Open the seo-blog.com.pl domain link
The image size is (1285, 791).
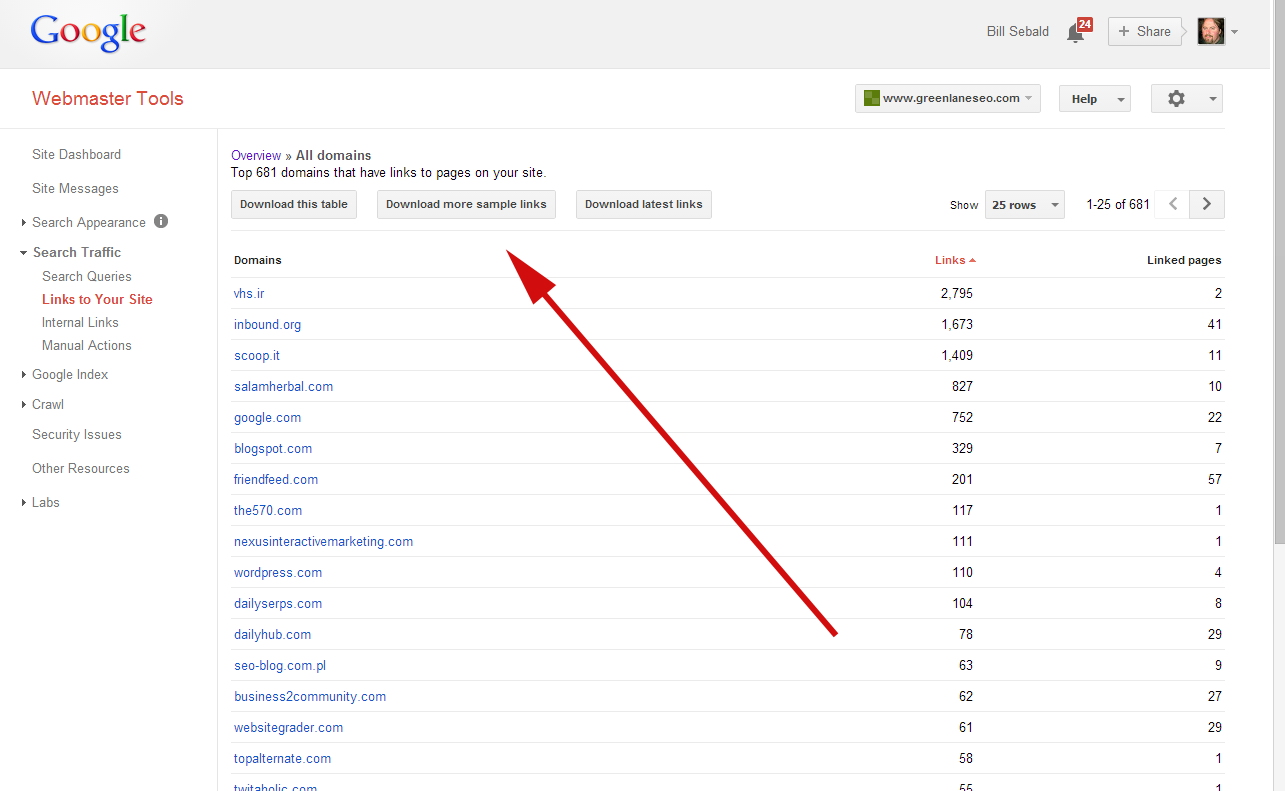coord(280,665)
